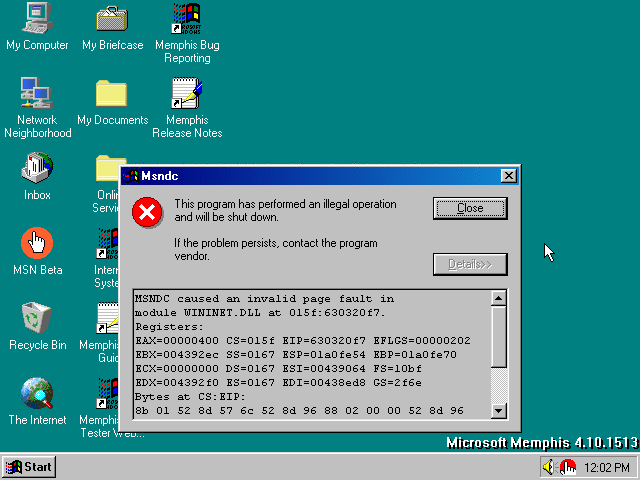The height and width of the screenshot is (480, 640).
Task: Select the Memphis Guide notepad shortcut
Action: pyautogui.click(x=108, y=318)
